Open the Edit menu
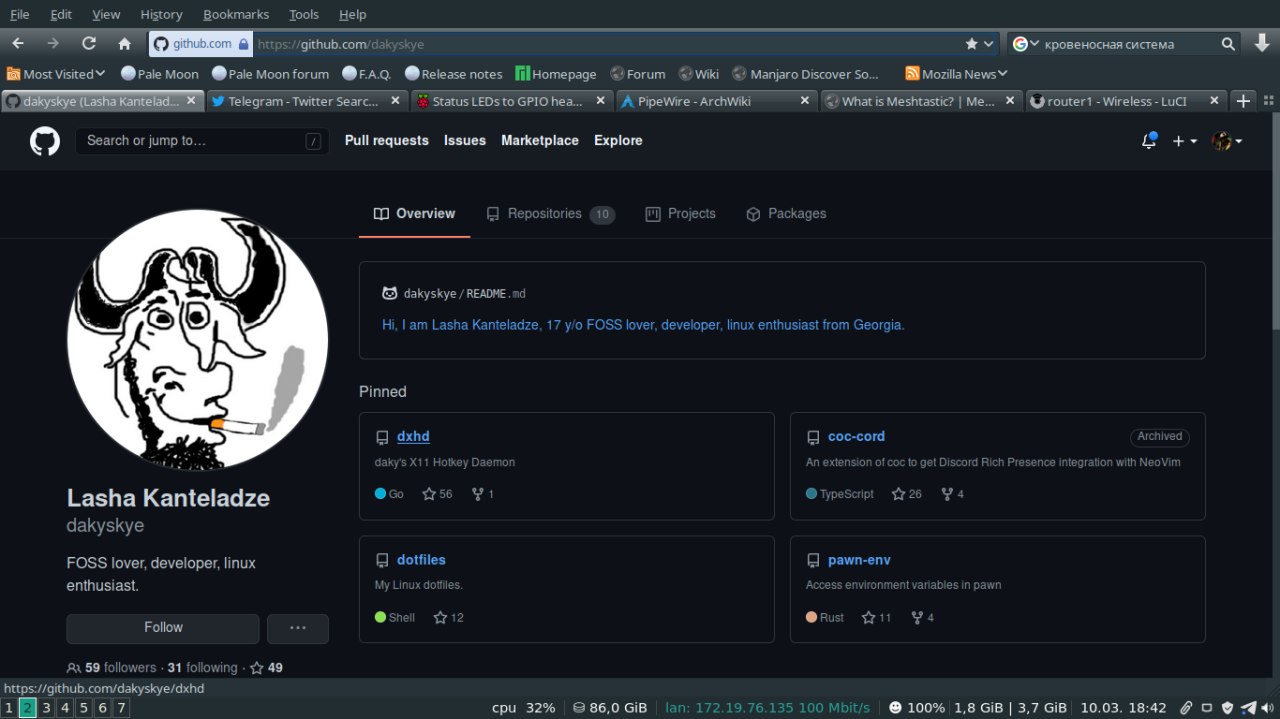The image size is (1280, 719). [x=61, y=14]
